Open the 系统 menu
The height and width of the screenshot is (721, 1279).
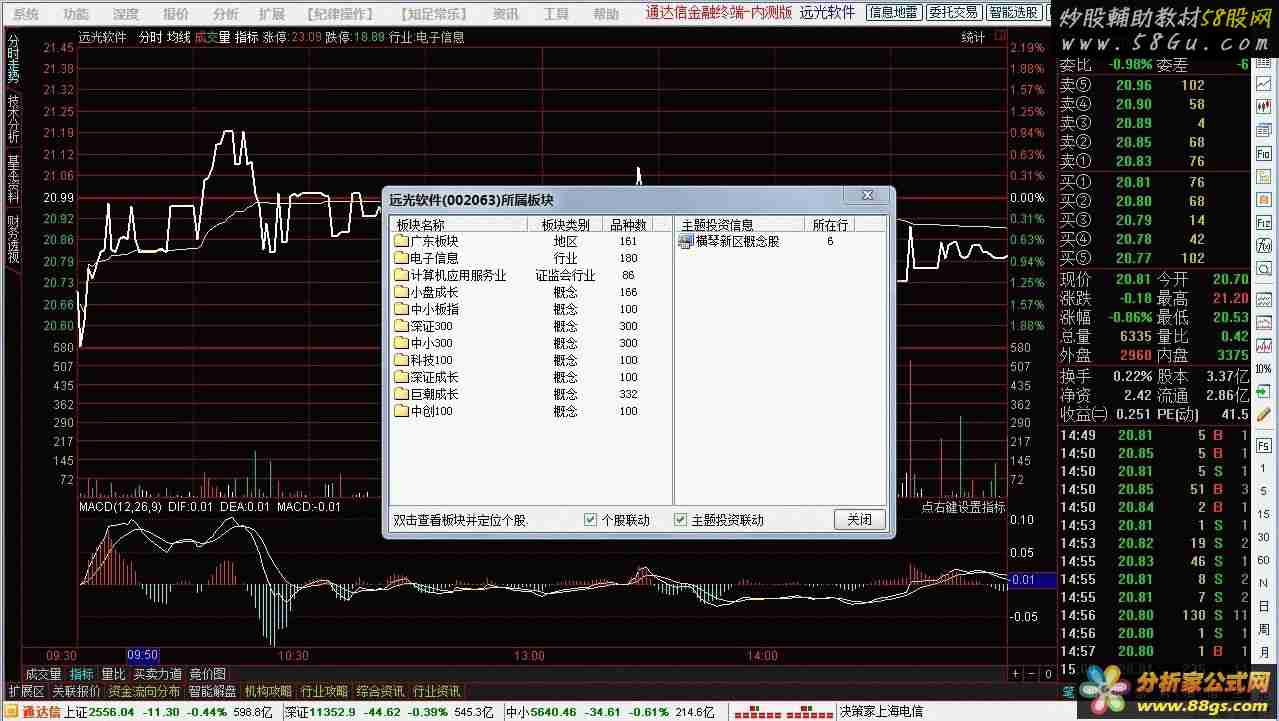(x=26, y=14)
